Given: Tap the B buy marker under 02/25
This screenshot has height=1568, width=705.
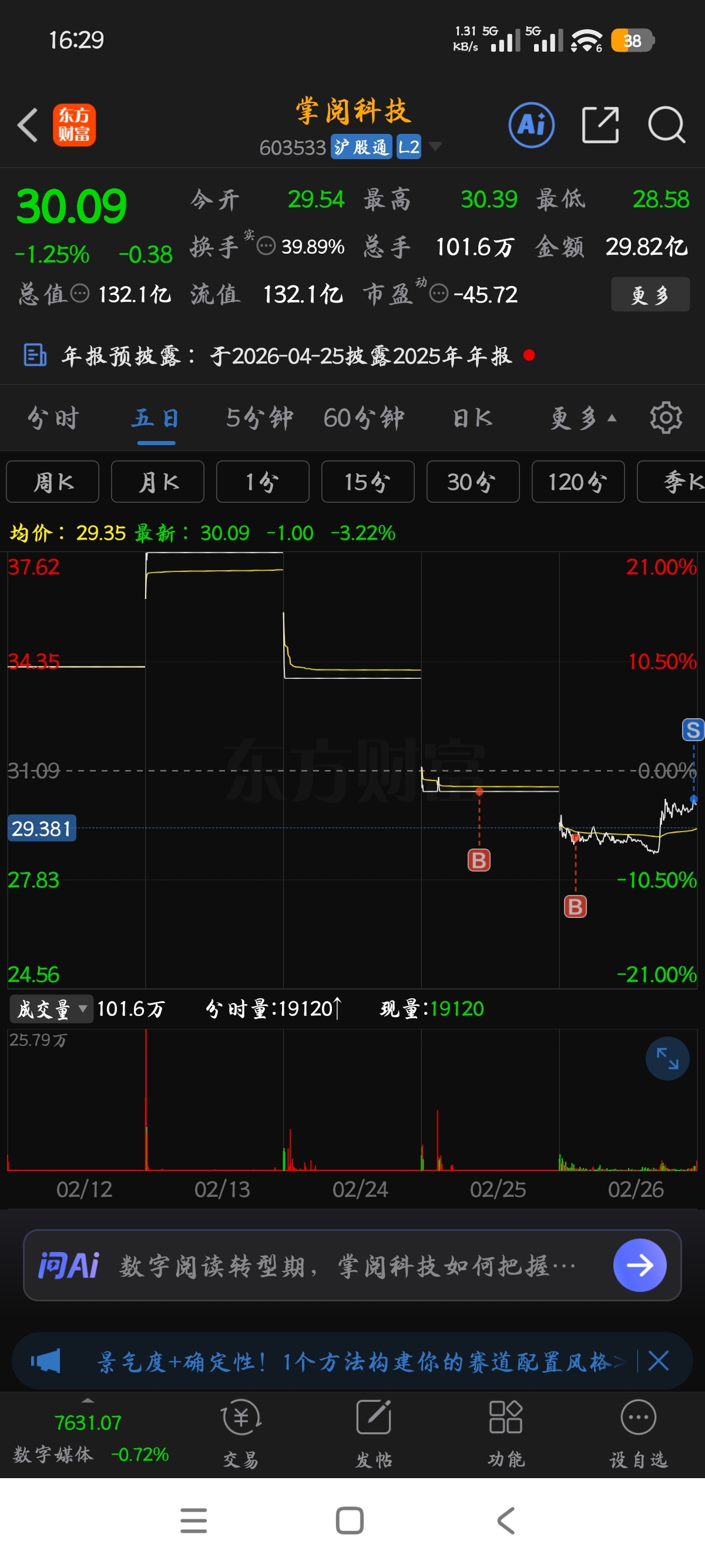Looking at the screenshot, I should [x=479, y=860].
